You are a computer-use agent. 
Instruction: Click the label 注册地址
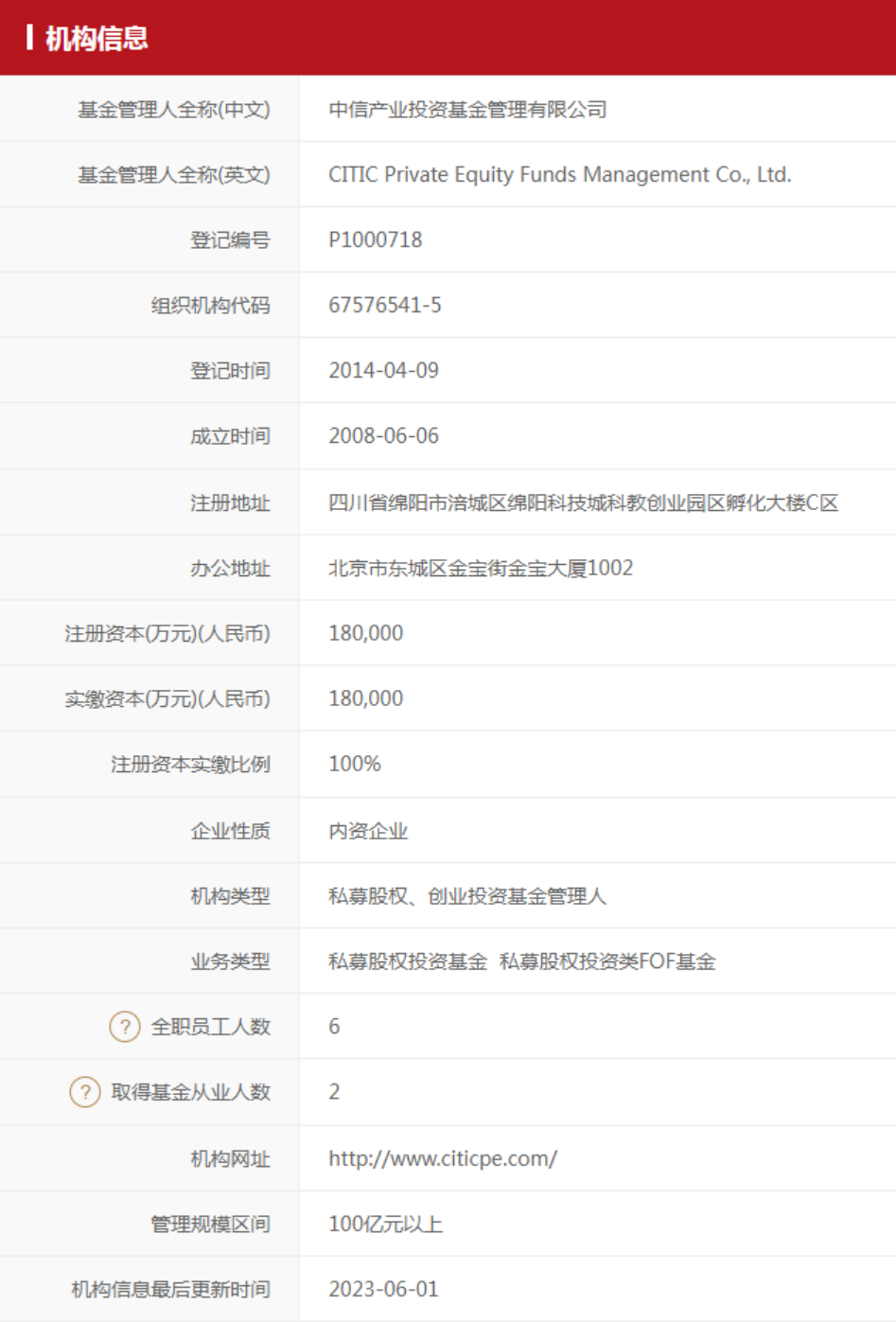pyautogui.click(x=231, y=503)
